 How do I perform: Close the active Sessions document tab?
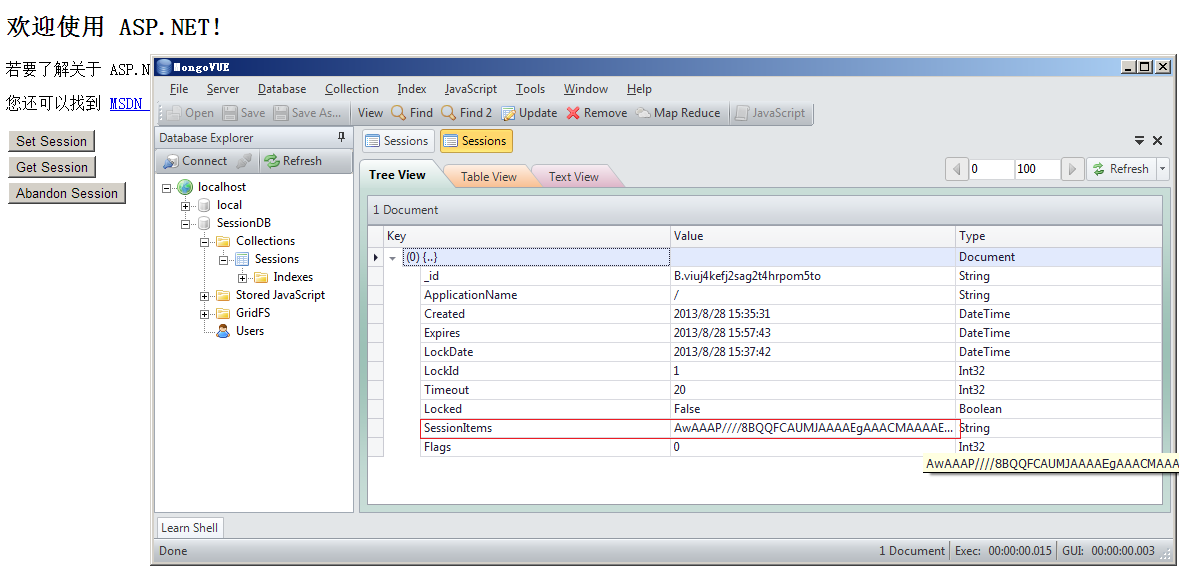[x=1158, y=140]
